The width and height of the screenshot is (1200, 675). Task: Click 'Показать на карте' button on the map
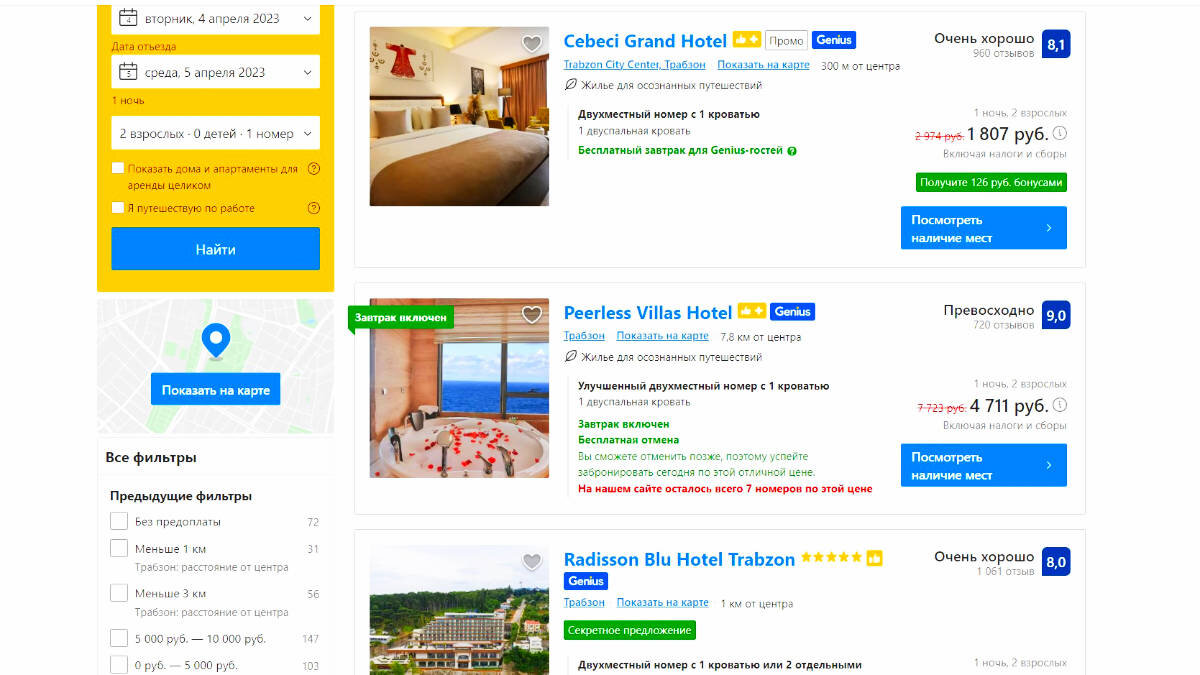point(215,390)
